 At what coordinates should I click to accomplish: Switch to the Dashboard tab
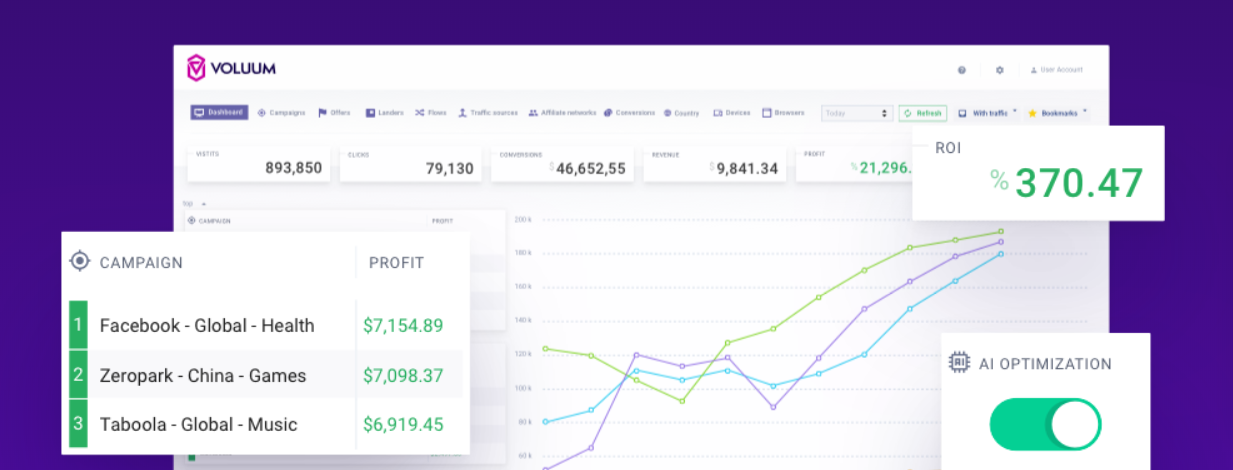coord(219,113)
